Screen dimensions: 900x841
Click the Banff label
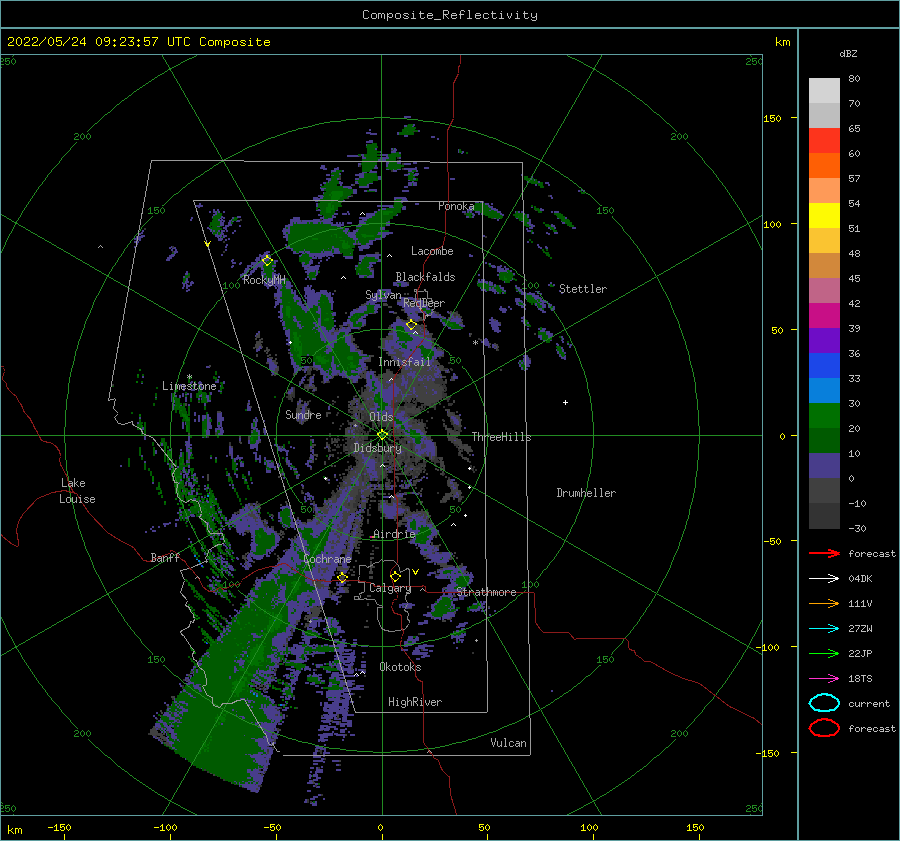click(165, 557)
